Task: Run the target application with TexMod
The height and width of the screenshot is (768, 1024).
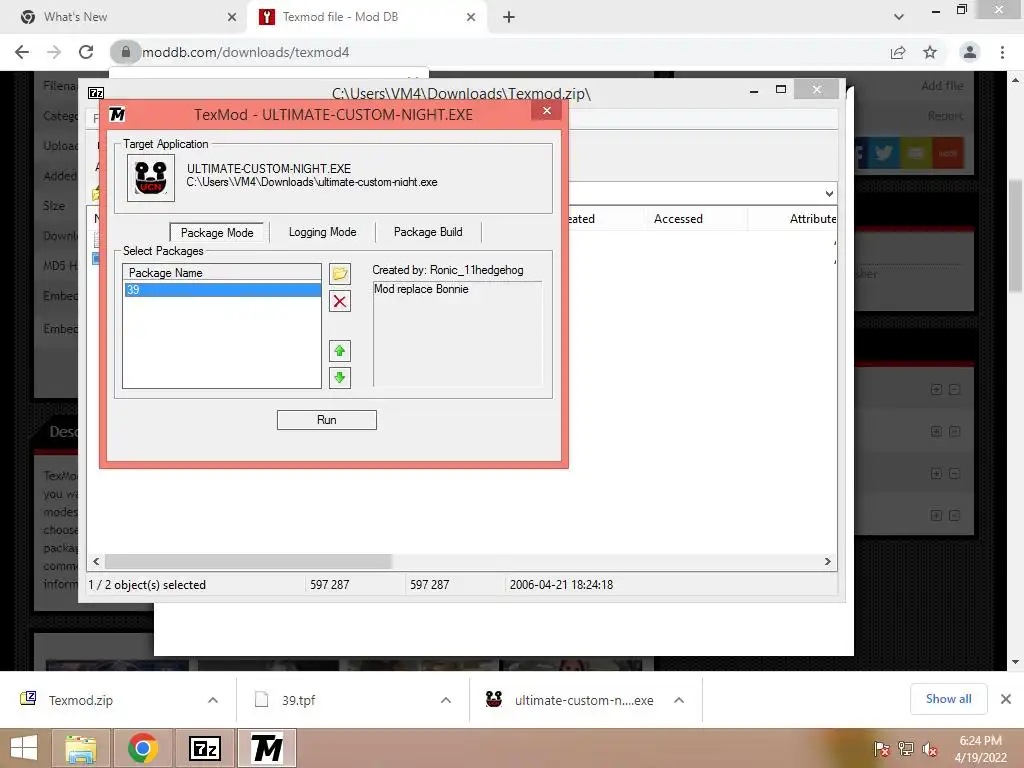Action: pyautogui.click(x=327, y=420)
